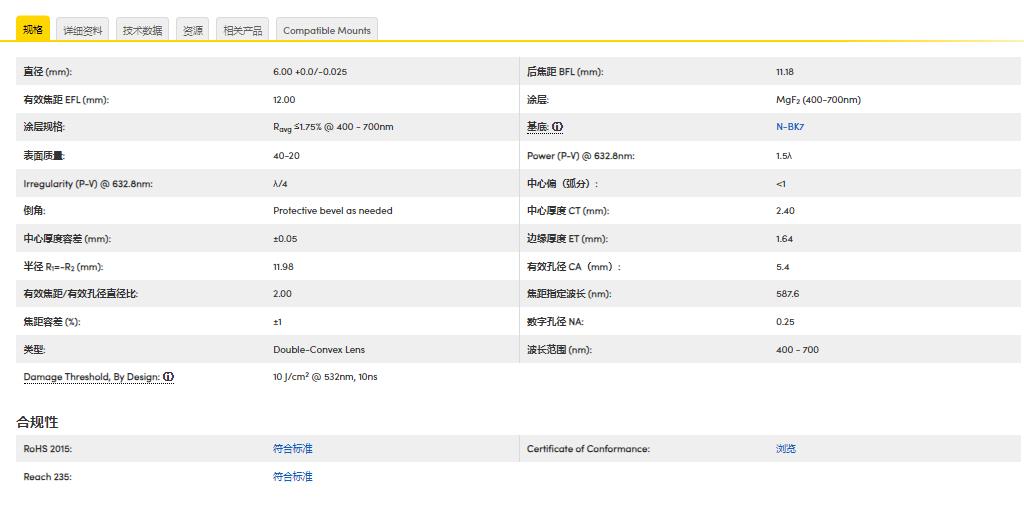This screenshot has width=1024, height=505.
Task: Click the Power (P-V) value 1.5λ
Action: (784, 155)
